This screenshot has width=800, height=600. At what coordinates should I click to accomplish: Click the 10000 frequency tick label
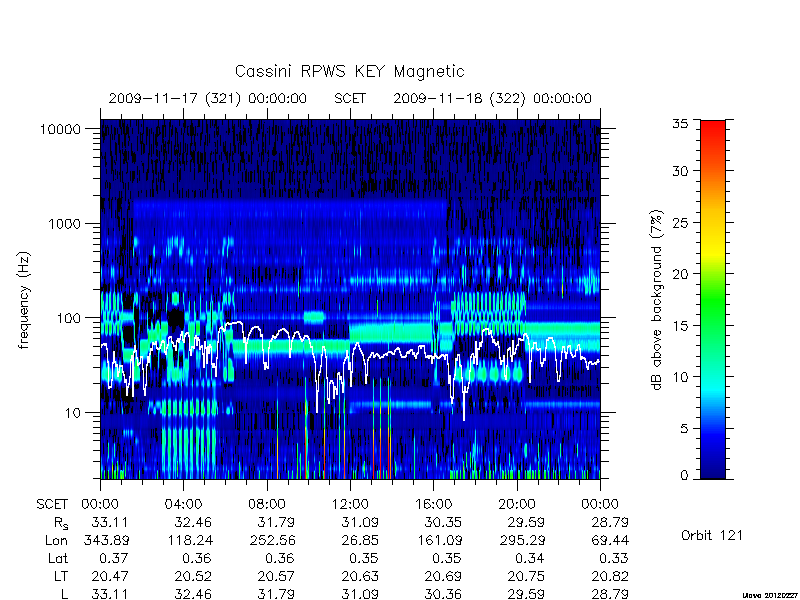point(60,130)
